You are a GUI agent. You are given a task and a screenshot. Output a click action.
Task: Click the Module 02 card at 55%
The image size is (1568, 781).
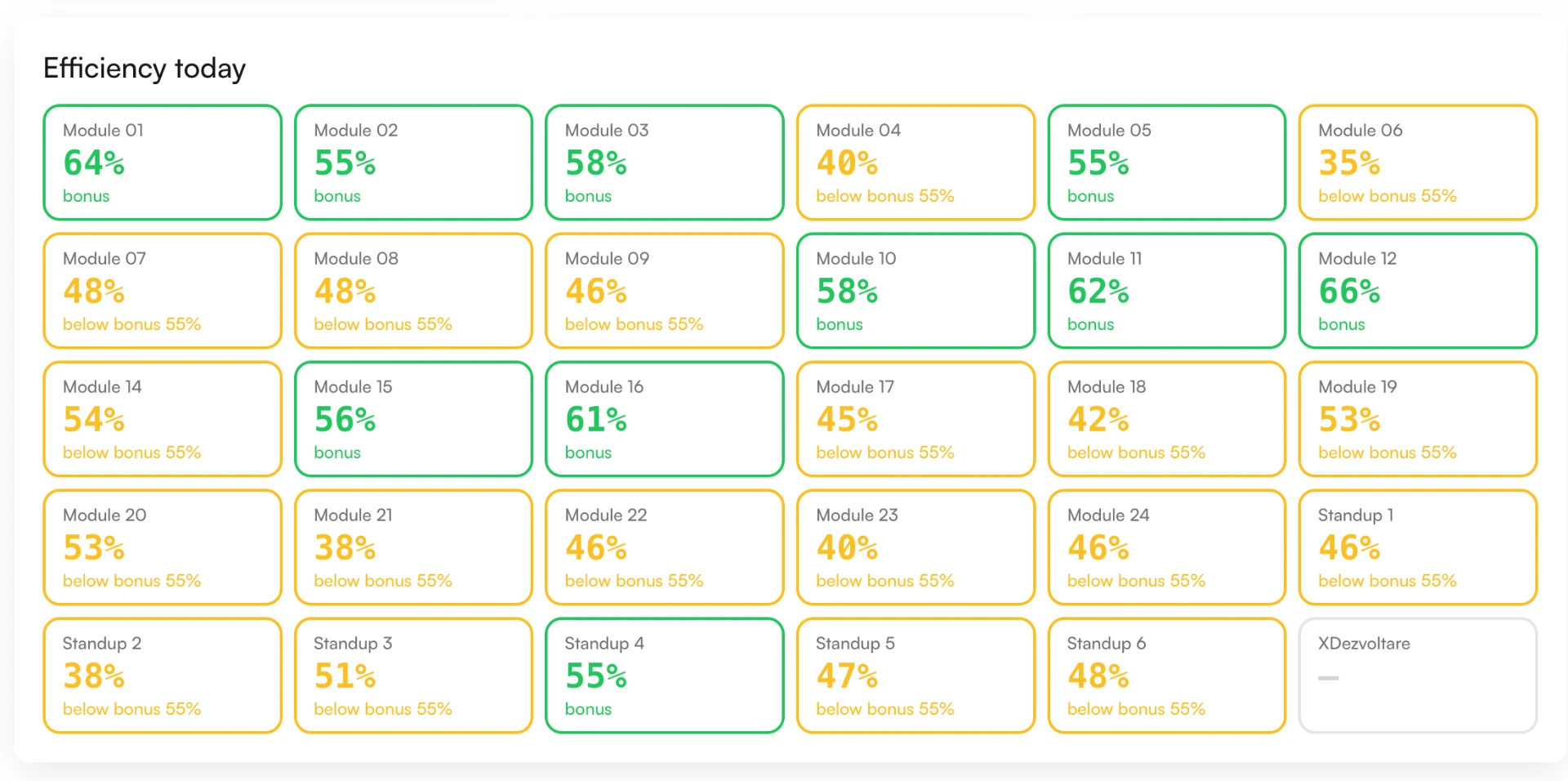click(413, 163)
